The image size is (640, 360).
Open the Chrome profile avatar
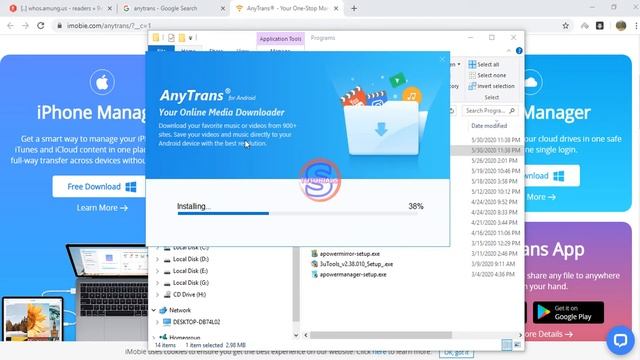621,26
